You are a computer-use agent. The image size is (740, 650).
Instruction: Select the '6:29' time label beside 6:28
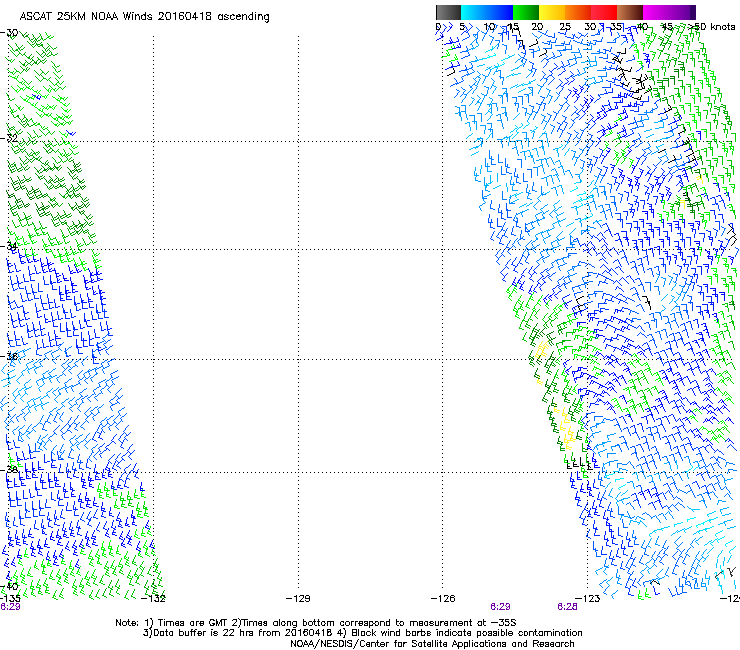pyautogui.click(x=500, y=607)
